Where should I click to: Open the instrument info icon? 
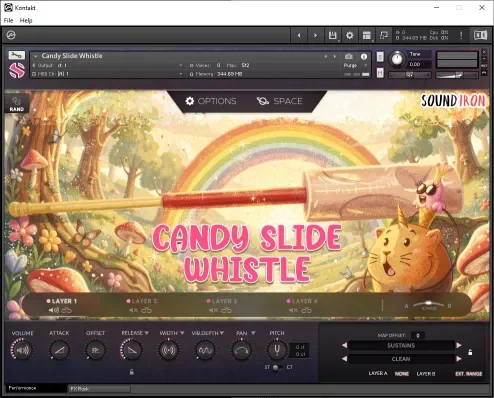pyautogui.click(x=364, y=56)
